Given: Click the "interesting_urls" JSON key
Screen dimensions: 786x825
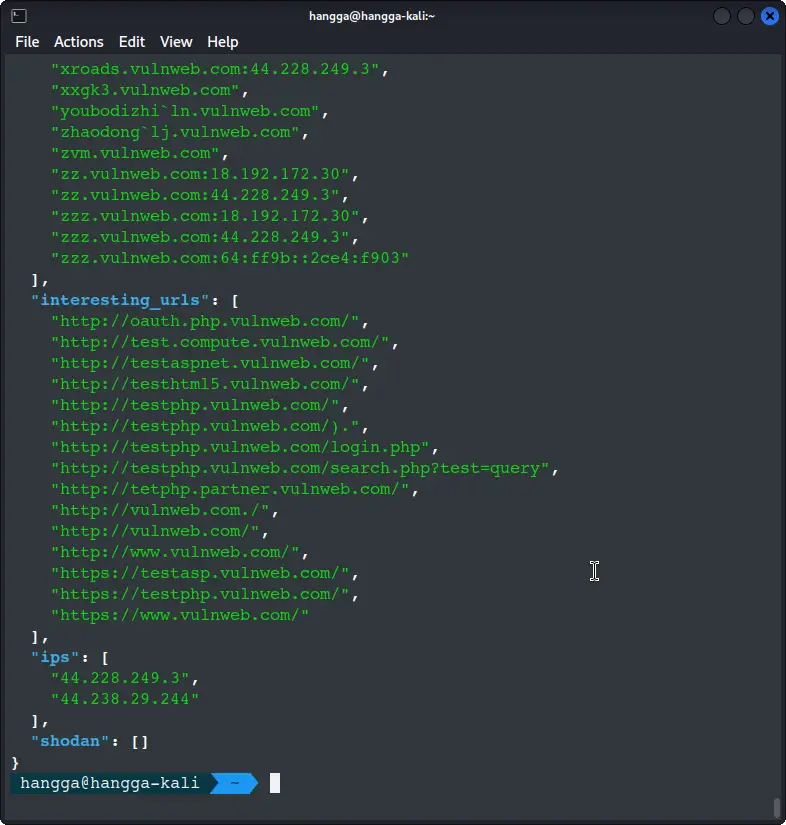Looking at the screenshot, I should point(117,300).
